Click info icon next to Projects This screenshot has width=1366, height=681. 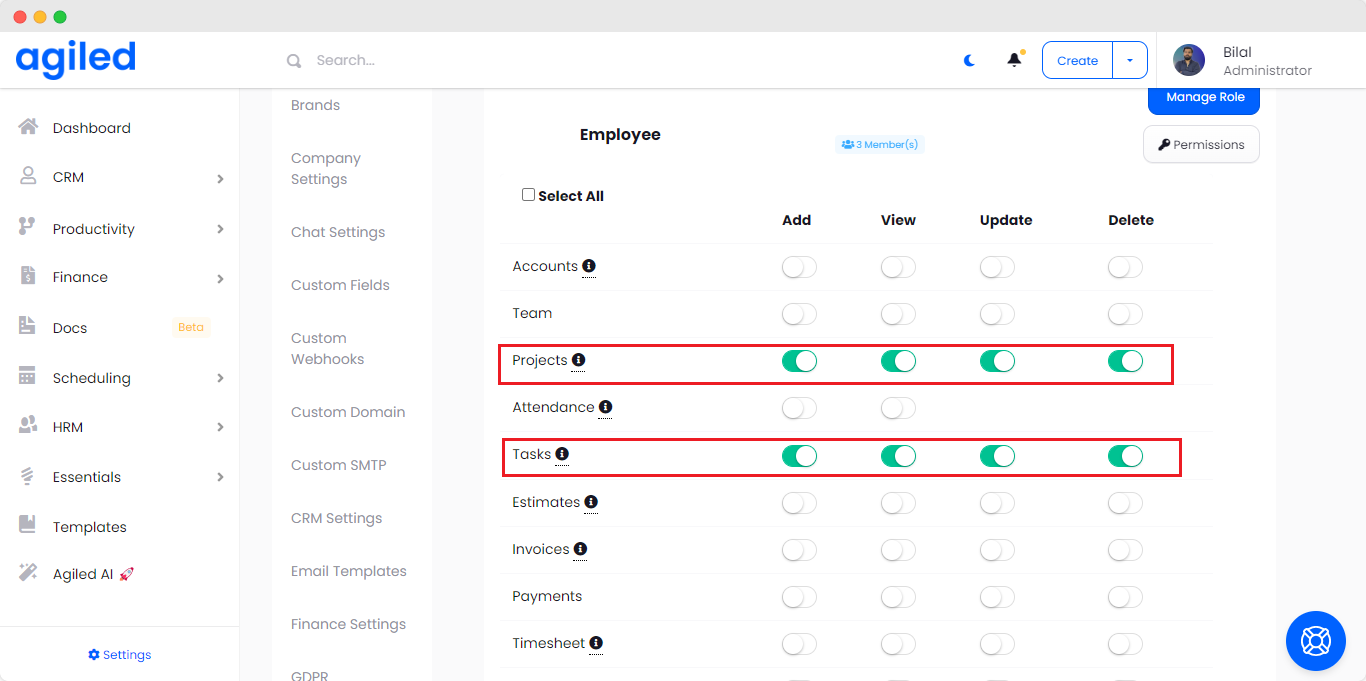click(578, 360)
